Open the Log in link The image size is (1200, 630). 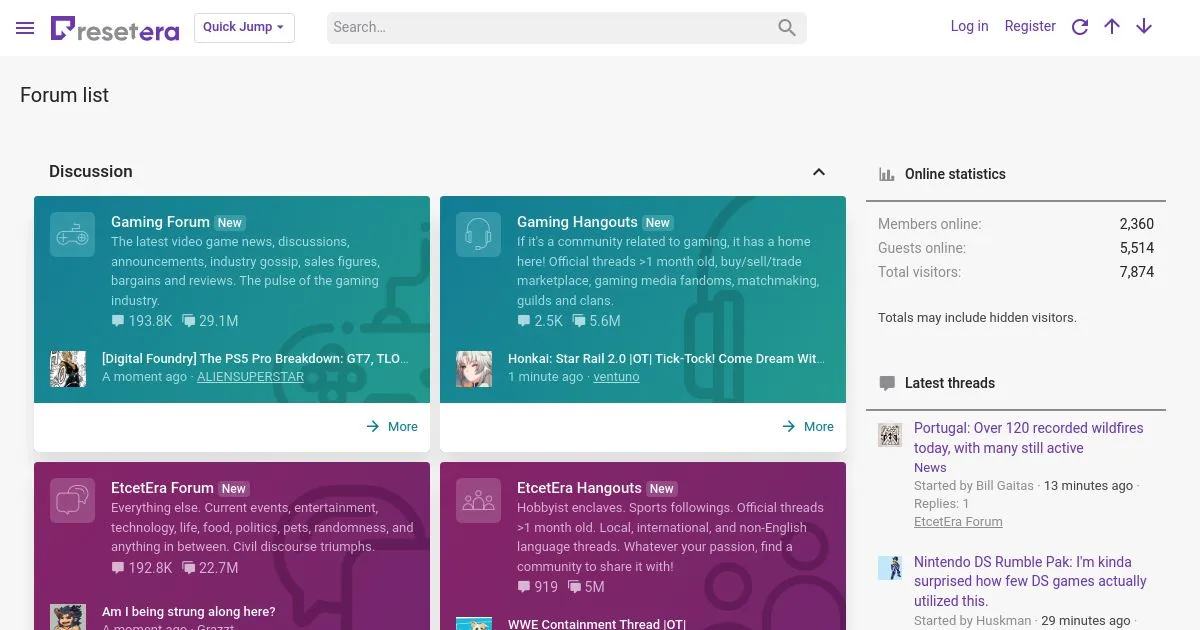[969, 26]
